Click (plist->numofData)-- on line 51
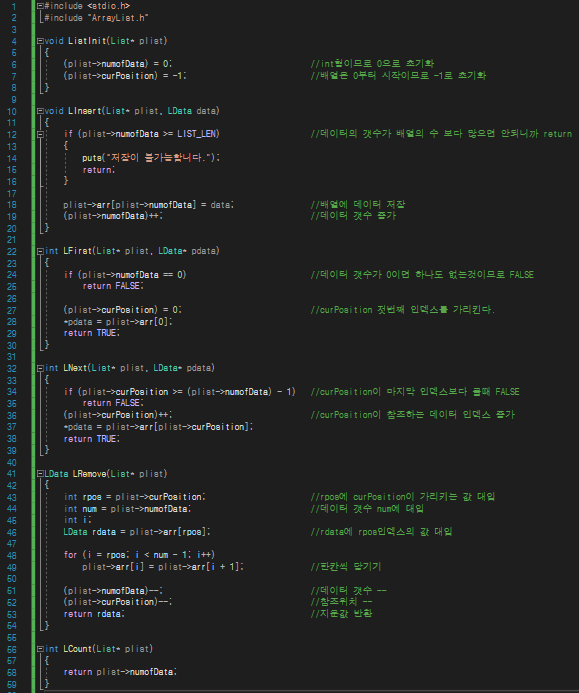The height and width of the screenshot is (693, 579). tap(113, 591)
